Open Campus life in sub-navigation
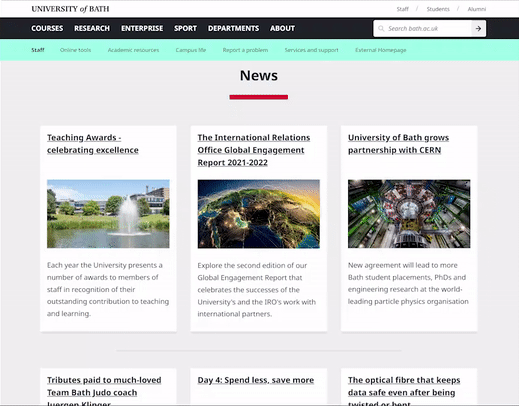 [x=191, y=50]
